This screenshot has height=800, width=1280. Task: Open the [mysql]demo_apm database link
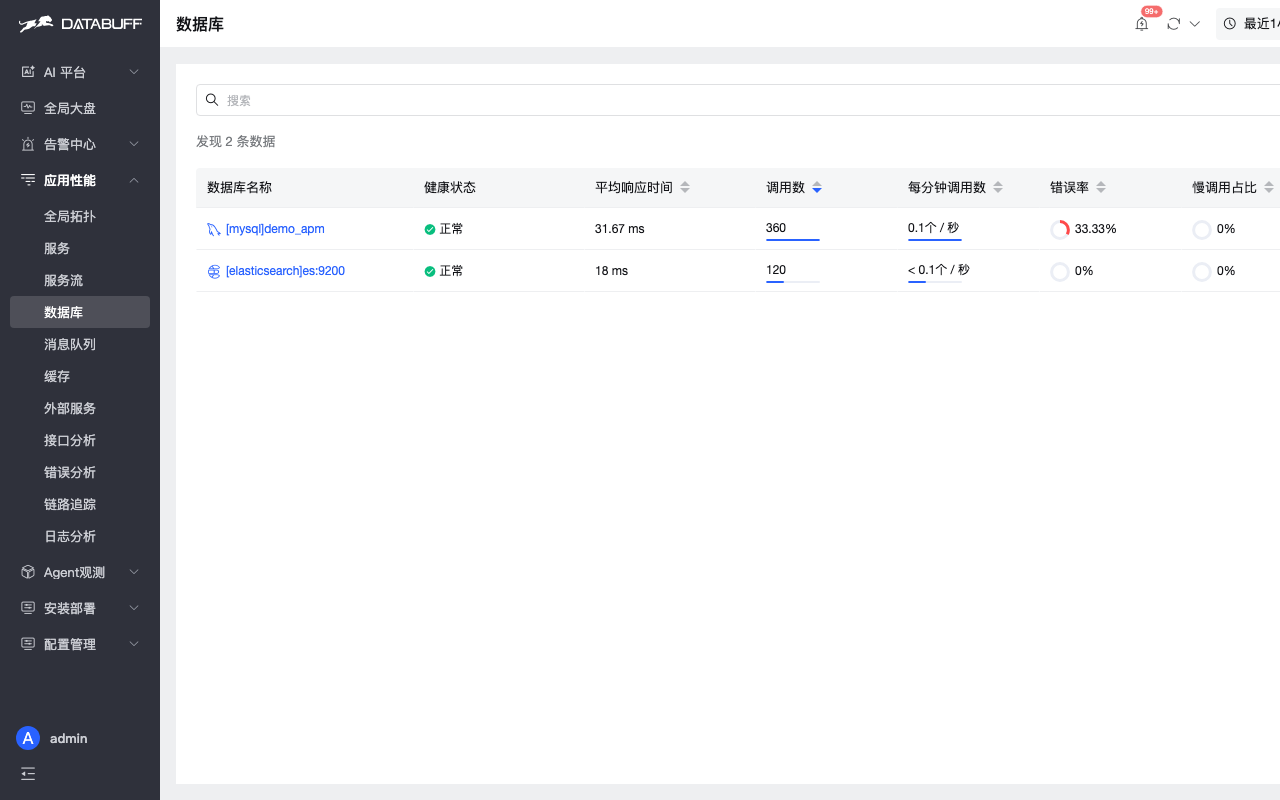coord(275,229)
